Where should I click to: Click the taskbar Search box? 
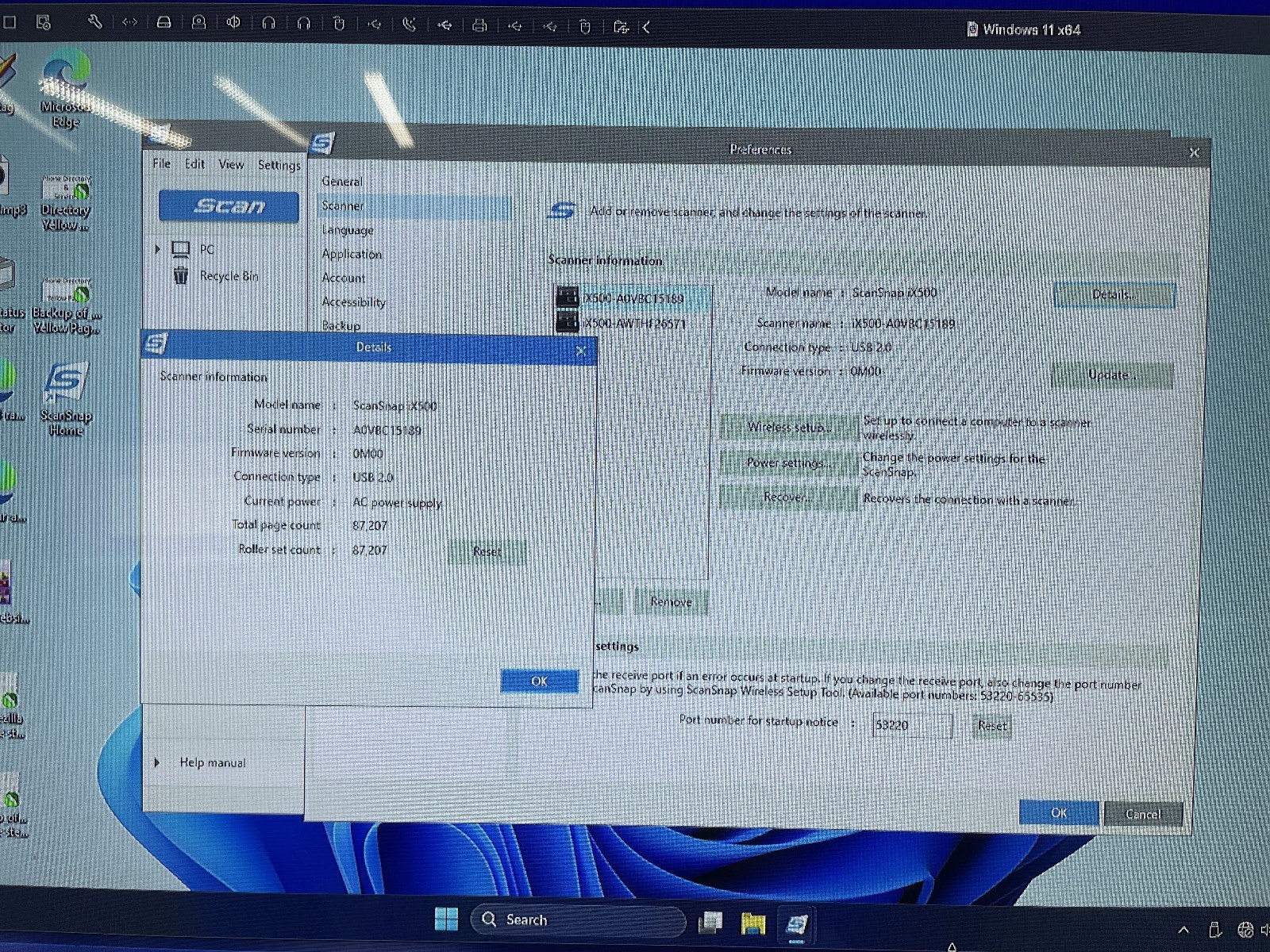[x=579, y=920]
